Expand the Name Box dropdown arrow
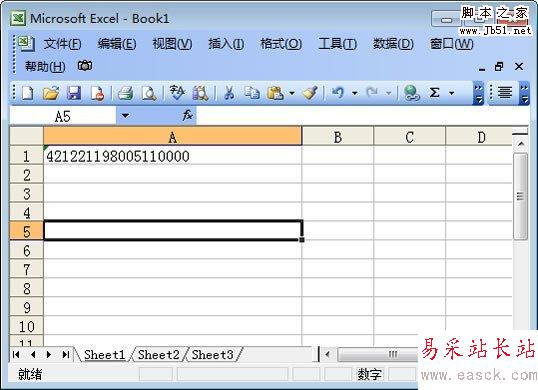 coord(125,116)
